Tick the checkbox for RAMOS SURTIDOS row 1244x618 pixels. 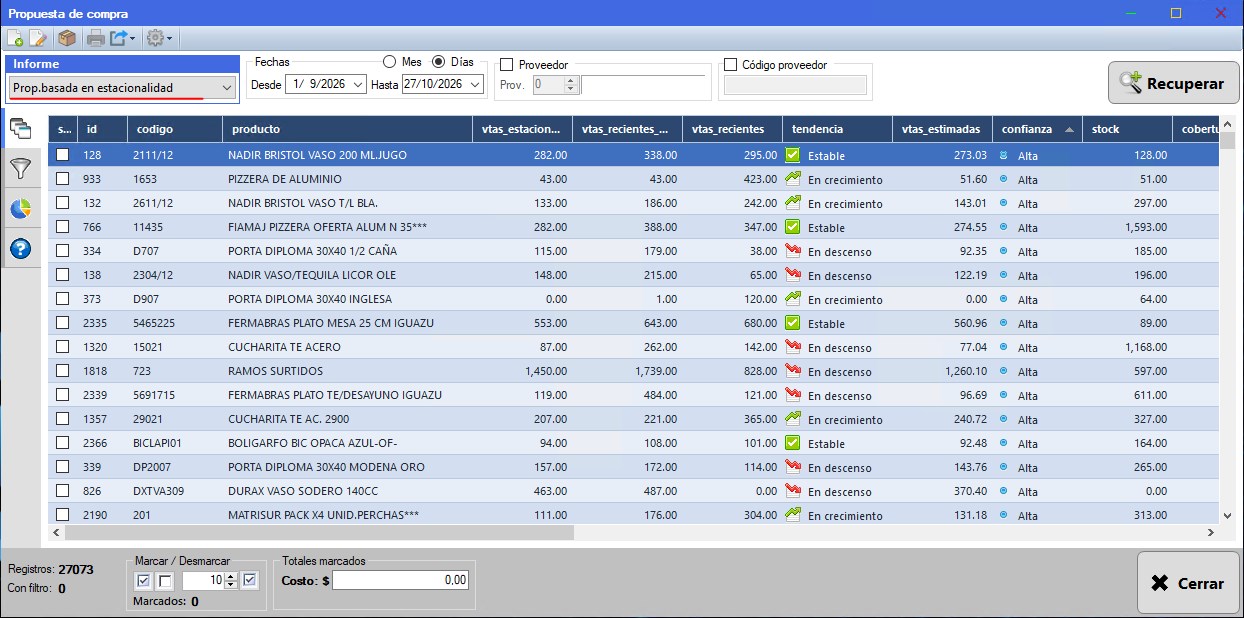coord(63,371)
